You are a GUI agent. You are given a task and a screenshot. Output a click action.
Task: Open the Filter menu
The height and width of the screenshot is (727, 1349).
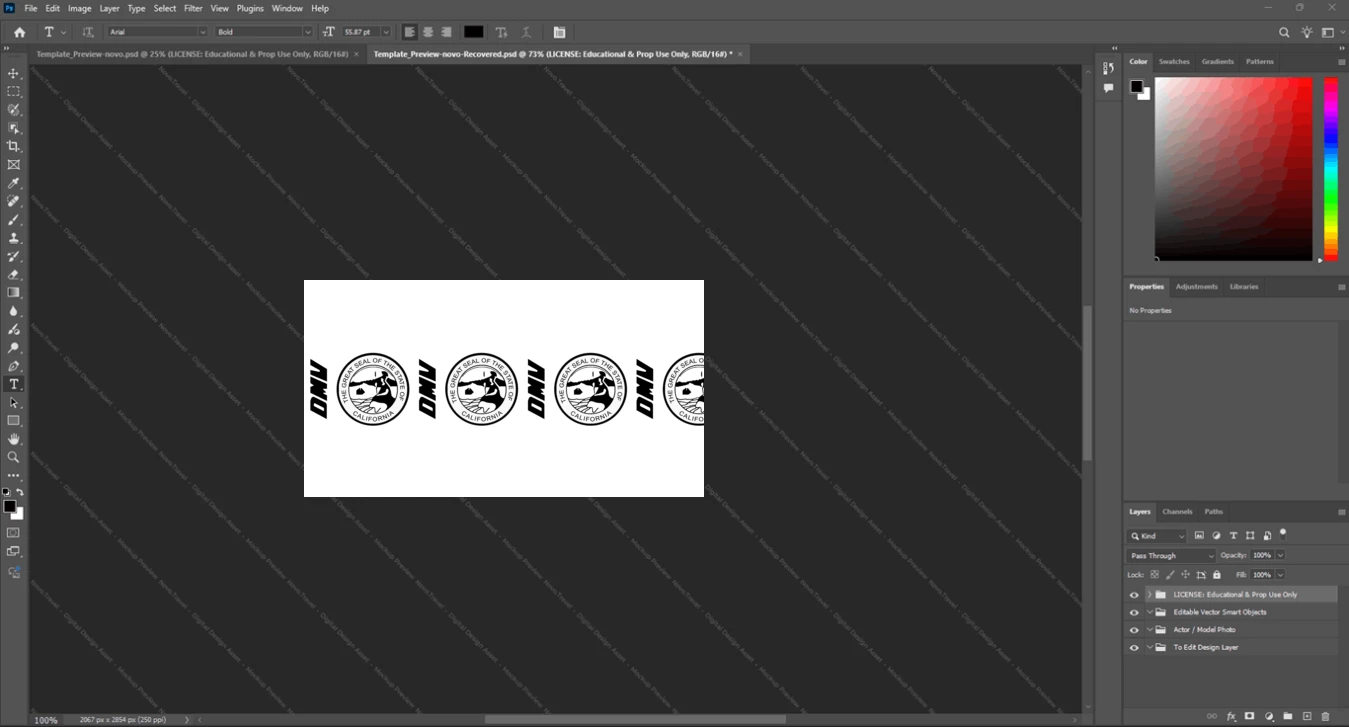(x=193, y=8)
